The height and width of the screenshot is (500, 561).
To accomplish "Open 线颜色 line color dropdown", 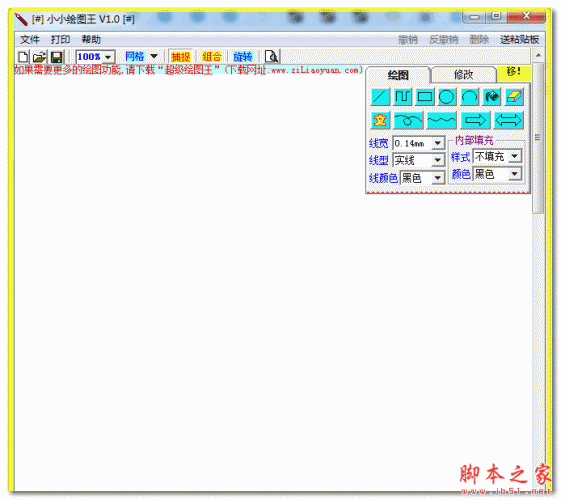I will click(438, 178).
